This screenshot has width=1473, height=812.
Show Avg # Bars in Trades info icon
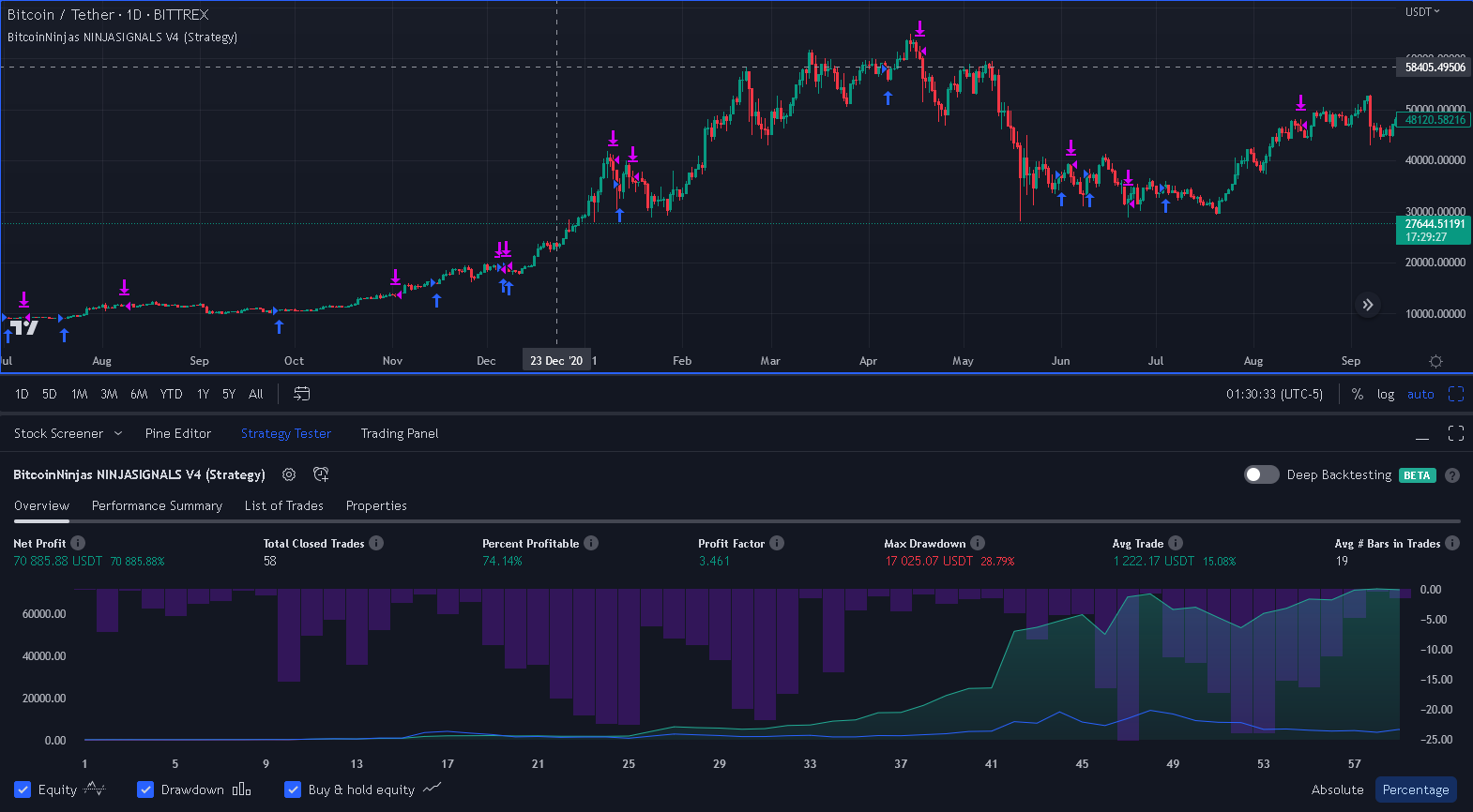click(1452, 543)
